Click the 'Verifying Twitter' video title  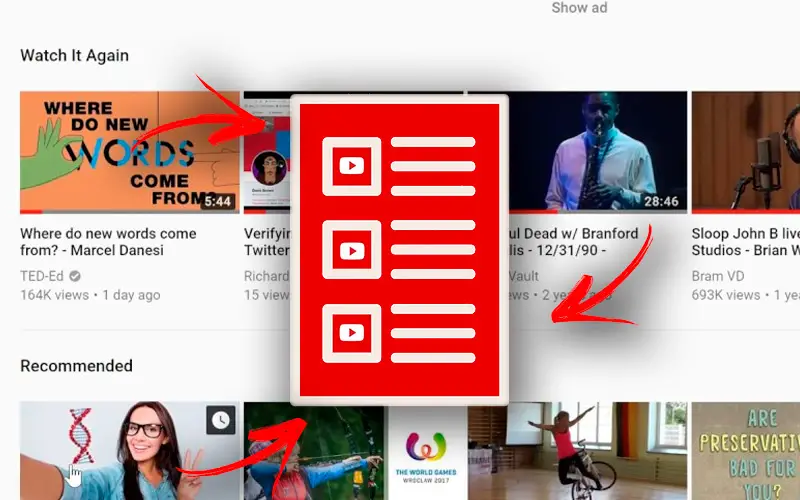point(267,242)
